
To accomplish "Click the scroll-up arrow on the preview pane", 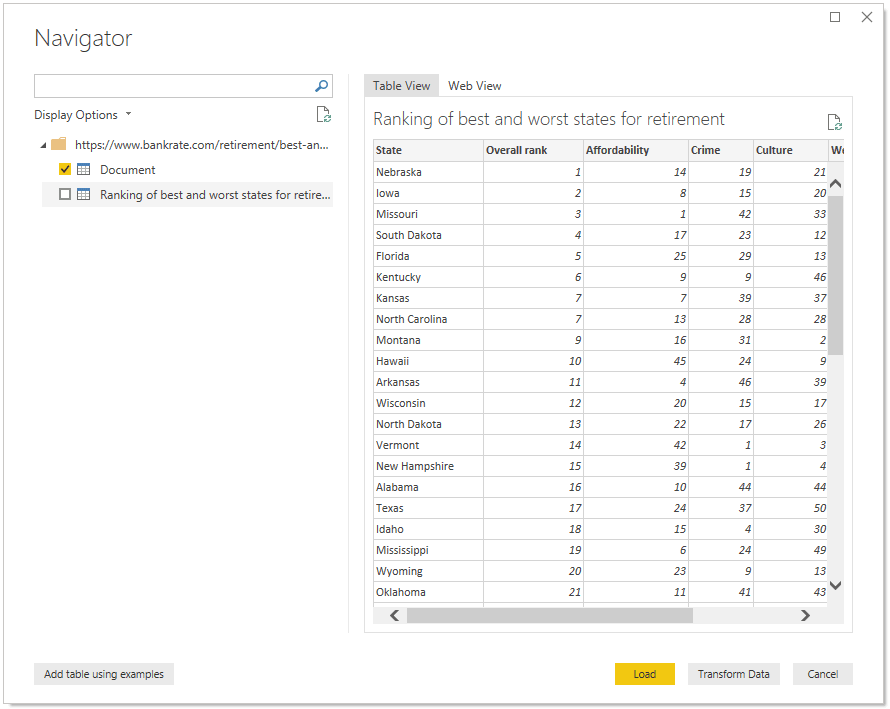I will pyautogui.click(x=835, y=183).
